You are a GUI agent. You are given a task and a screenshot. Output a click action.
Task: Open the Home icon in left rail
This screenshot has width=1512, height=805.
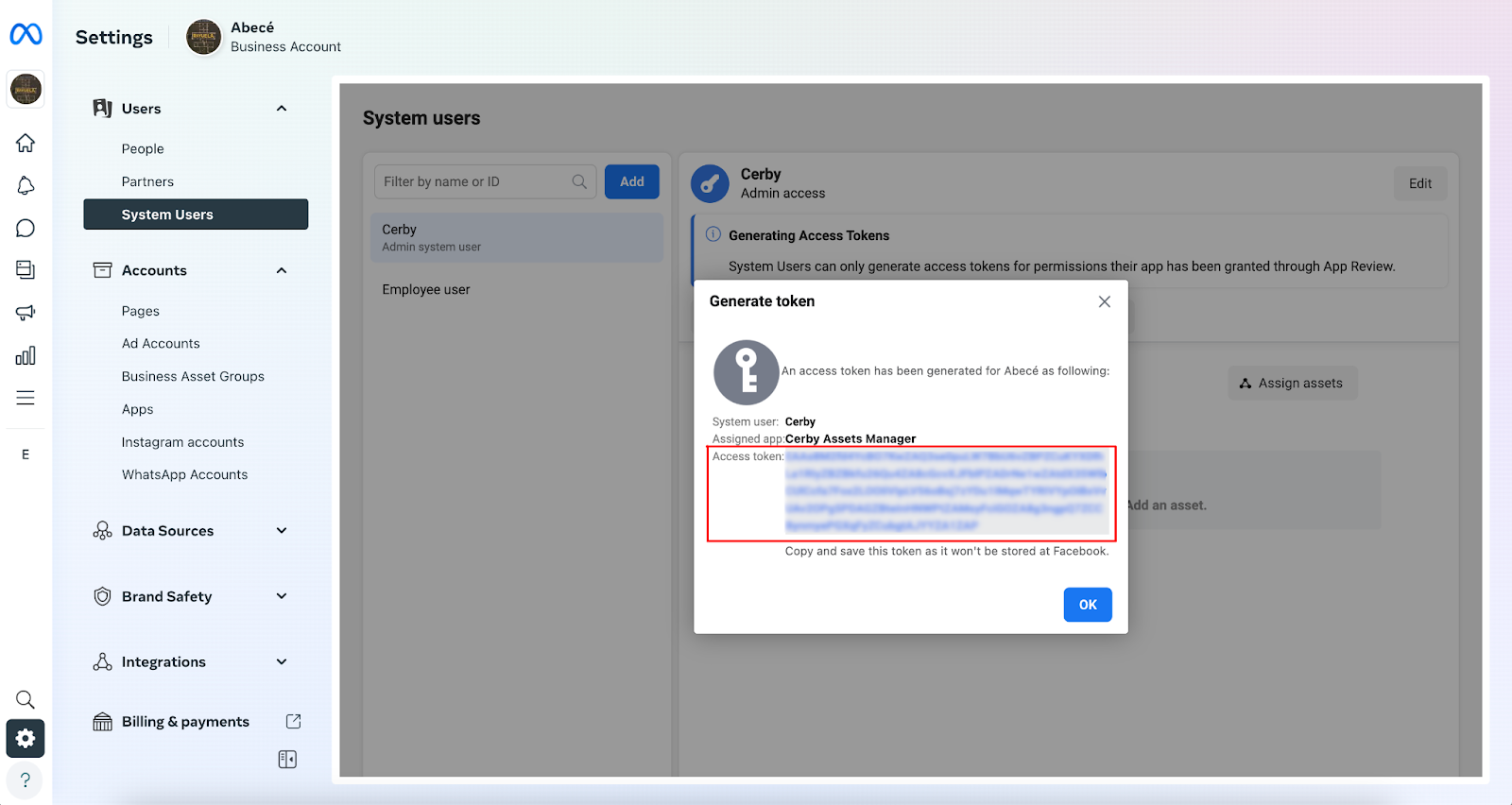[x=26, y=143]
